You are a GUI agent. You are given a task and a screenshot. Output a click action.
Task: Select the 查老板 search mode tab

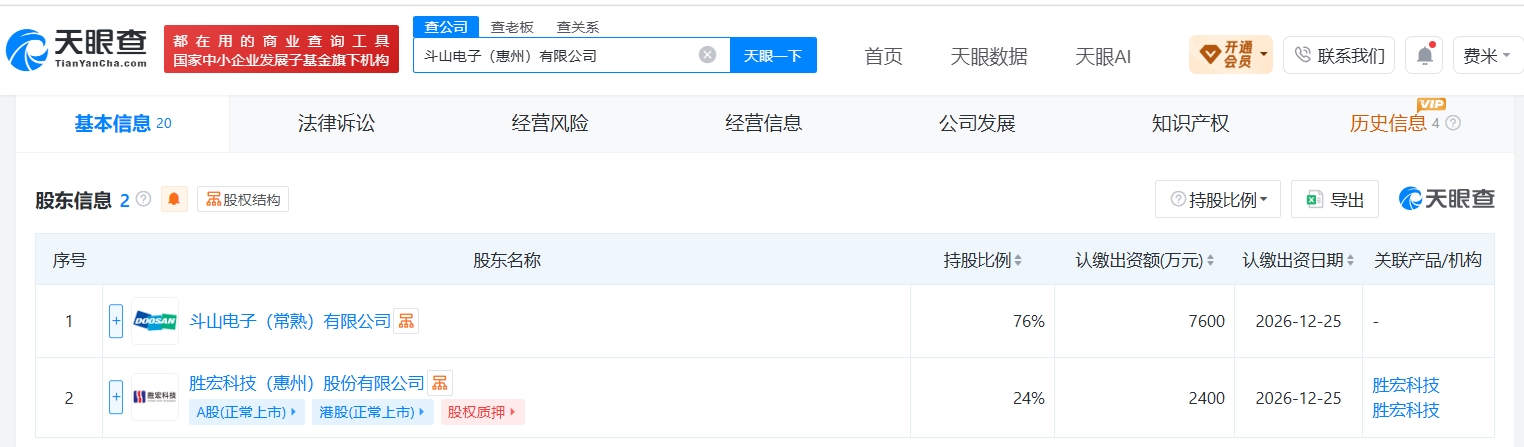point(512,27)
